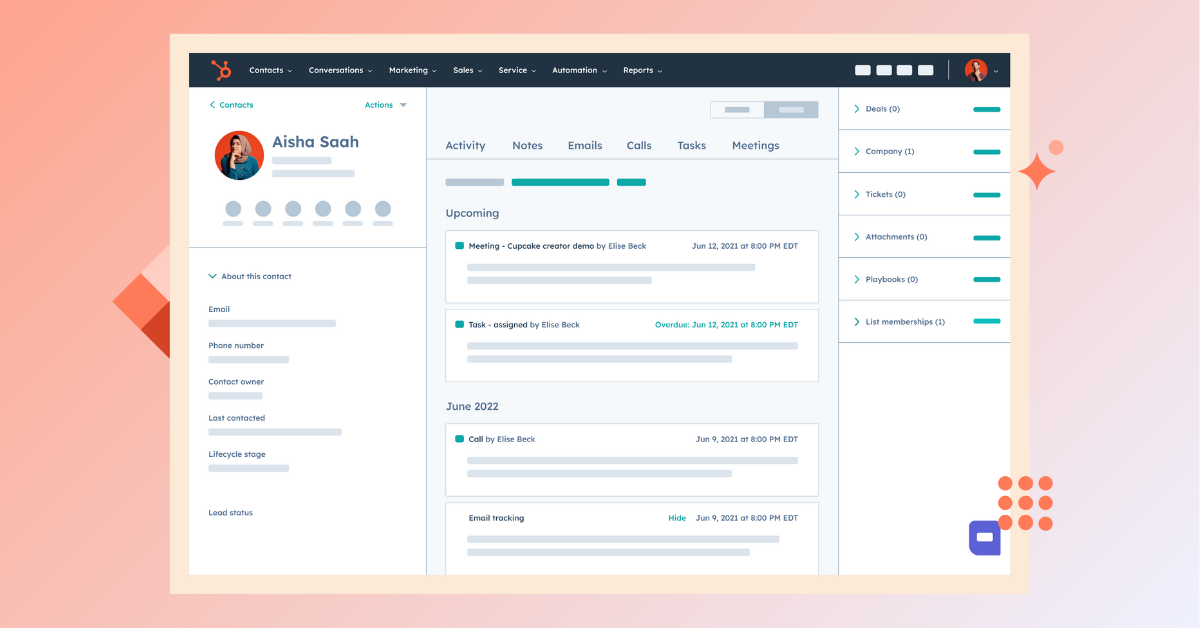This screenshot has width=1200, height=628.
Task: Click the teal icon beside Meeting entry
Action: [x=459, y=246]
